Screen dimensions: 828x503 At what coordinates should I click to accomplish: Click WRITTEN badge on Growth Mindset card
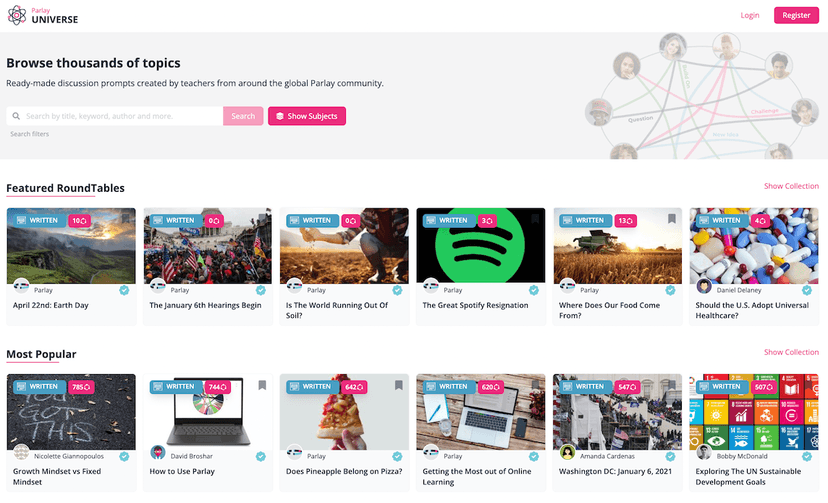[39, 387]
